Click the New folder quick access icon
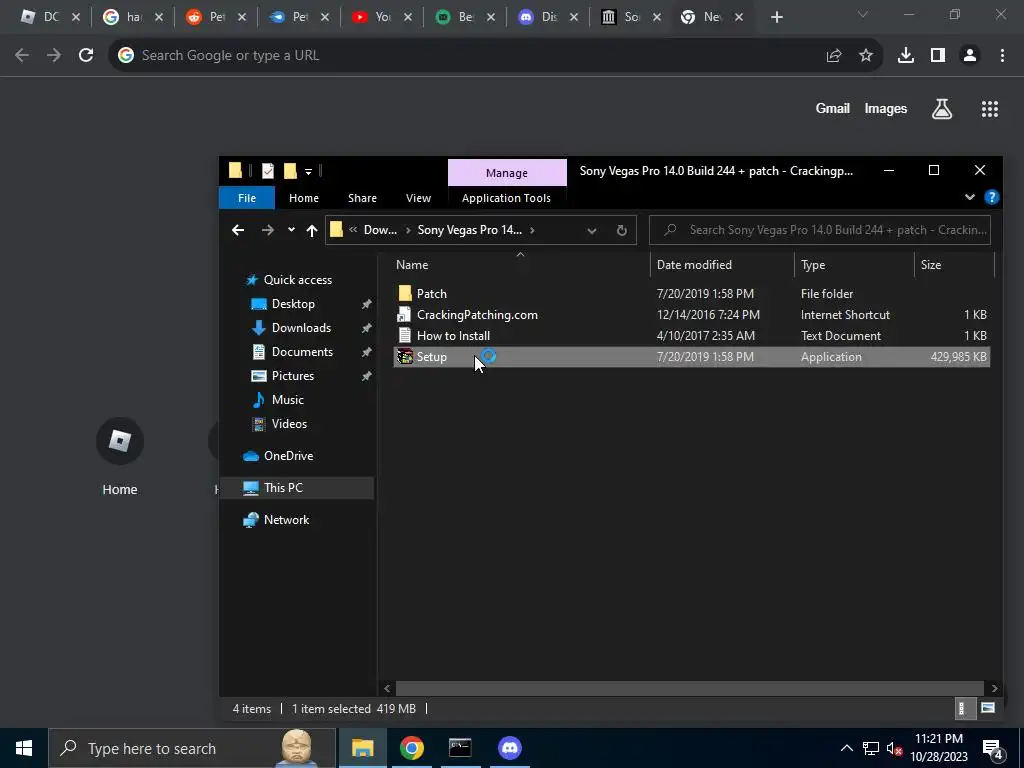 pos(291,171)
